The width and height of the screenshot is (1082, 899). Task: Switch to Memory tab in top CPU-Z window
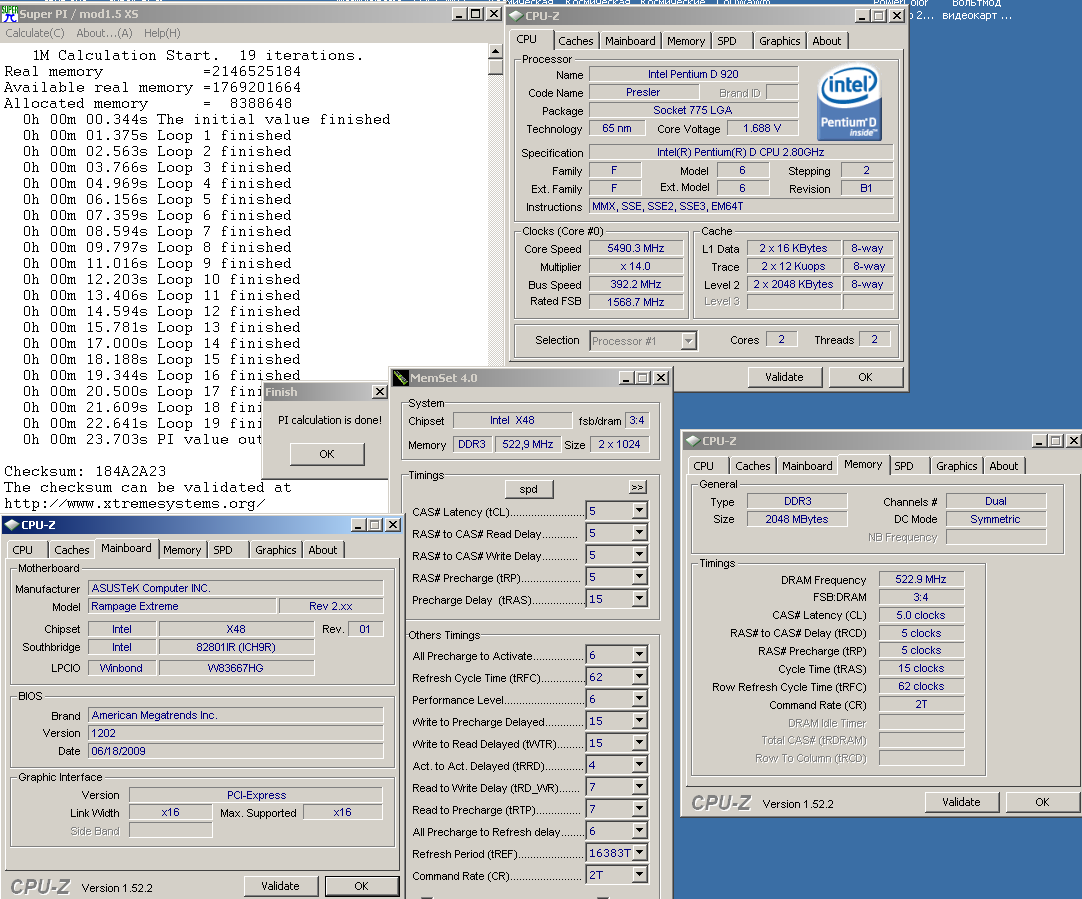[x=686, y=41]
